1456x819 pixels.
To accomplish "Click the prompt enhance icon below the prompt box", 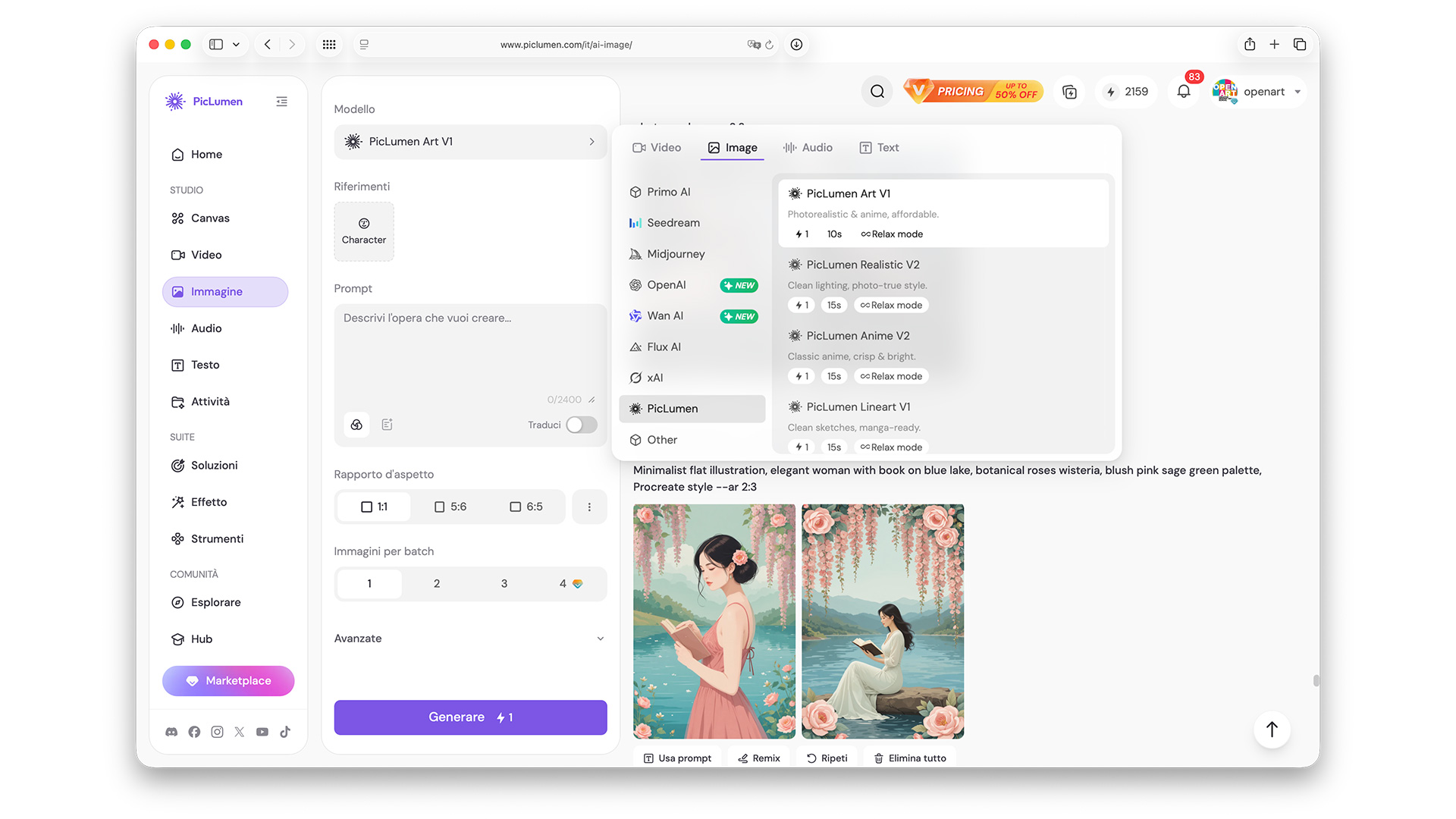I will [356, 425].
